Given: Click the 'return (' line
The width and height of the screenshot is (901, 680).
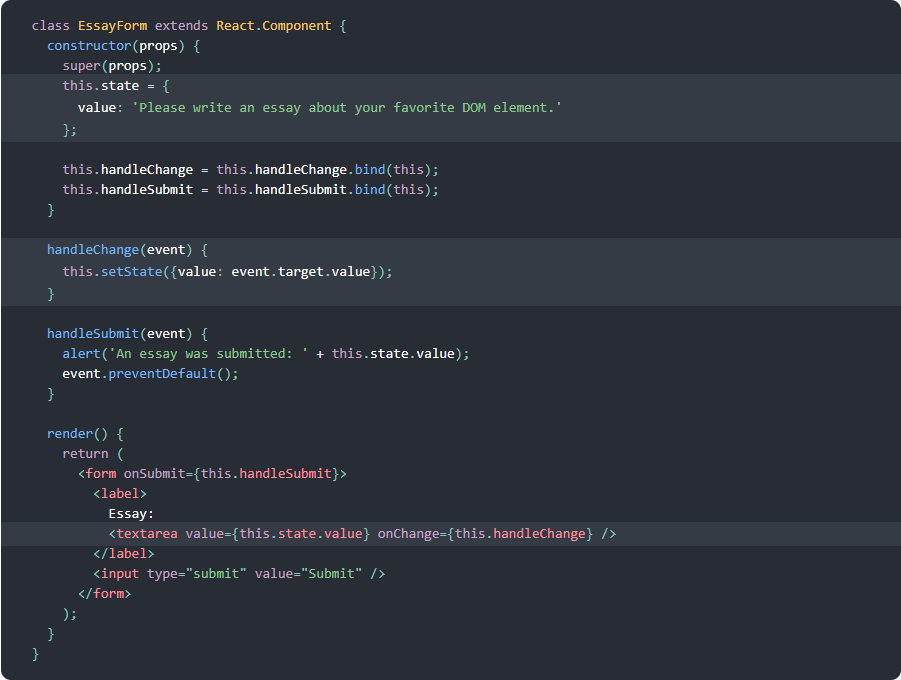Looking at the screenshot, I should pos(93,454).
